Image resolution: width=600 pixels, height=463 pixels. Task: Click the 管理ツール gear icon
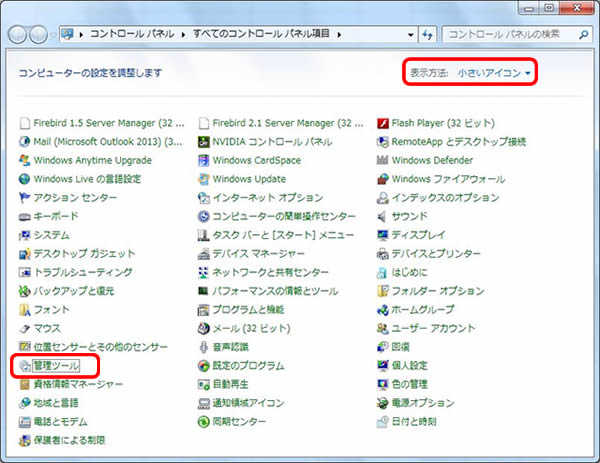pos(24,366)
